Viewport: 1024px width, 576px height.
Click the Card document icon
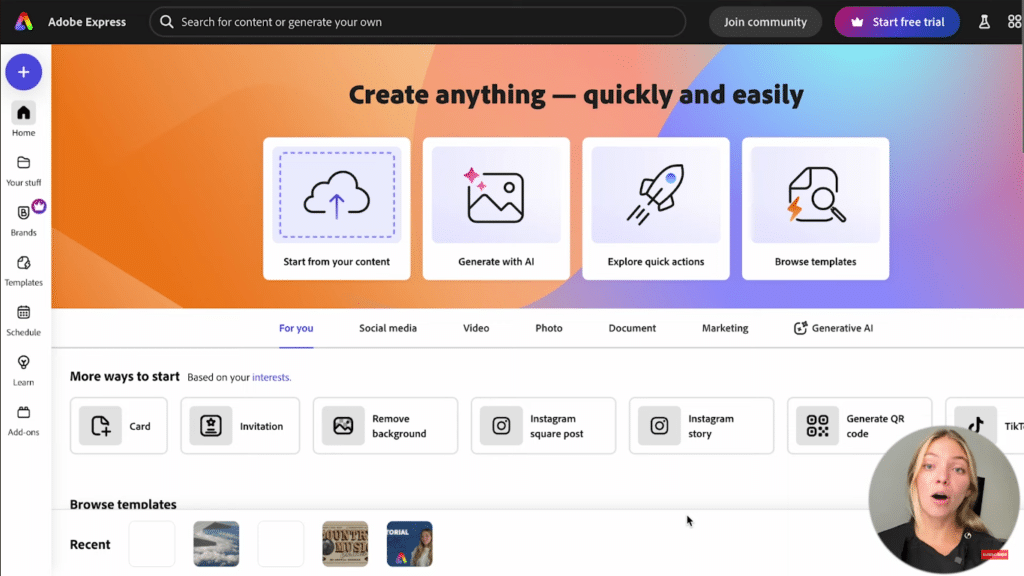pos(101,426)
